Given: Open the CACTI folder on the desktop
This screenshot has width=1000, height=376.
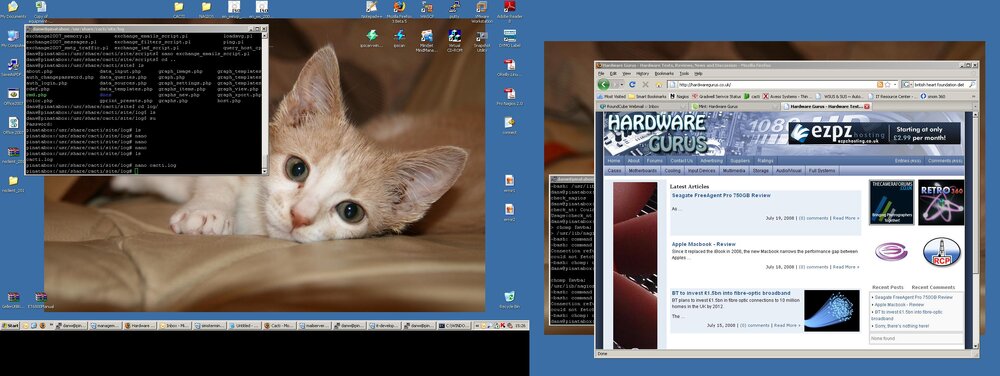Looking at the screenshot, I should point(179,10).
